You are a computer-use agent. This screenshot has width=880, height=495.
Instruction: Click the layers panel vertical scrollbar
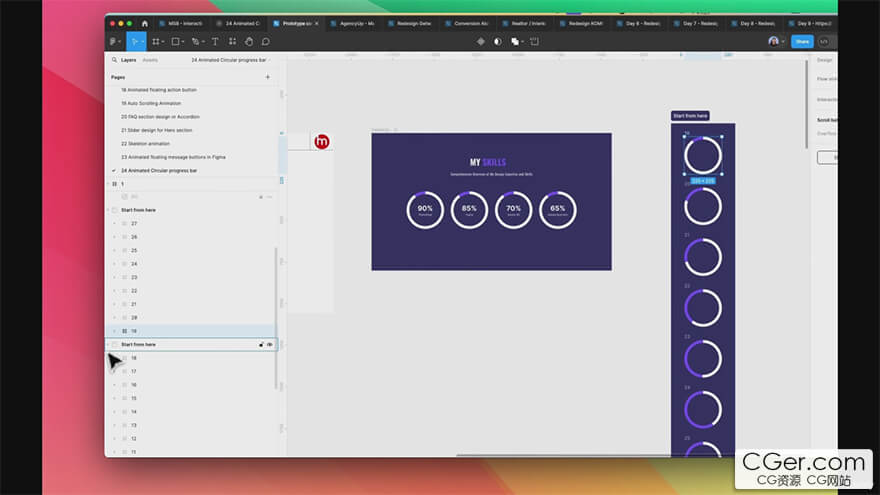click(x=276, y=318)
